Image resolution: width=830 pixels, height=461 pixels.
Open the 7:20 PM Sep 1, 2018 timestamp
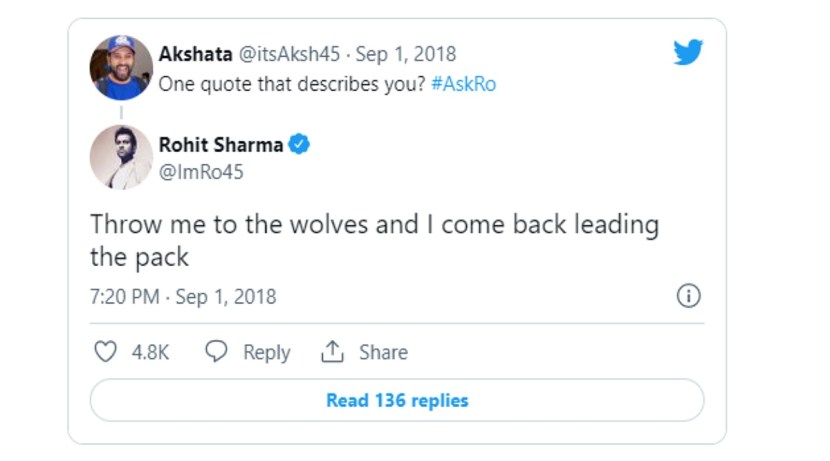click(183, 297)
